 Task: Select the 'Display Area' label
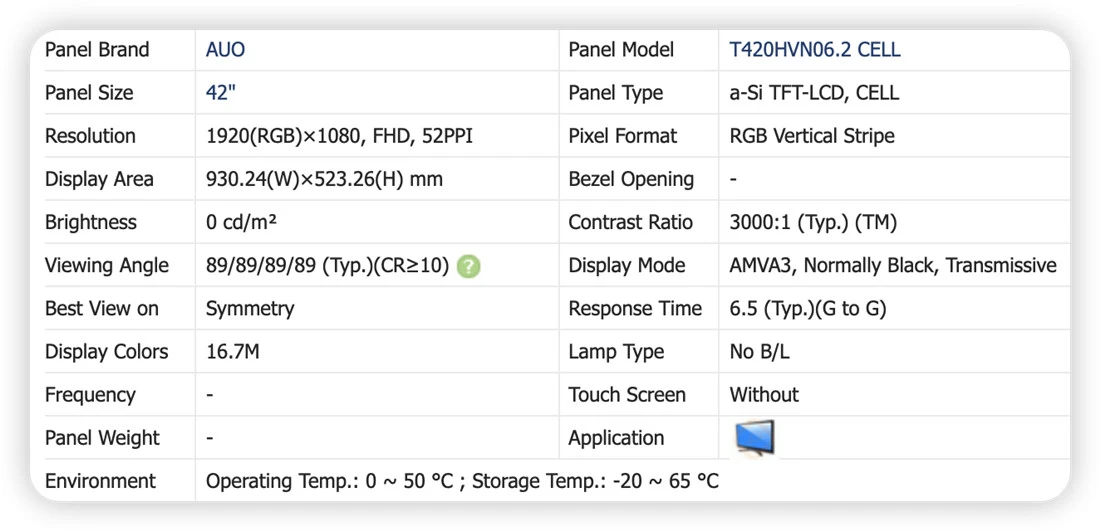tap(99, 180)
